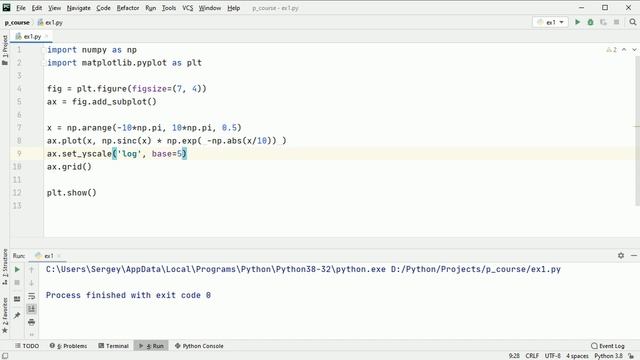Open the Edit menu
Screen dimensions: 640x360
(x=37, y=8)
